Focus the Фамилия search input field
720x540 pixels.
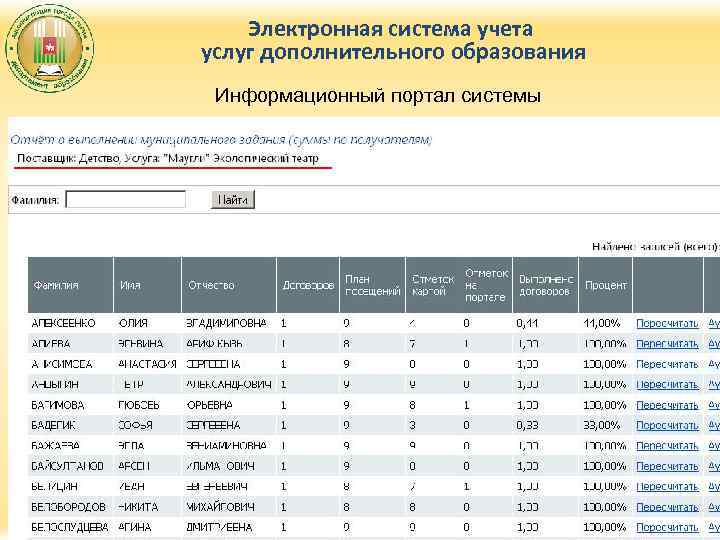(x=126, y=200)
